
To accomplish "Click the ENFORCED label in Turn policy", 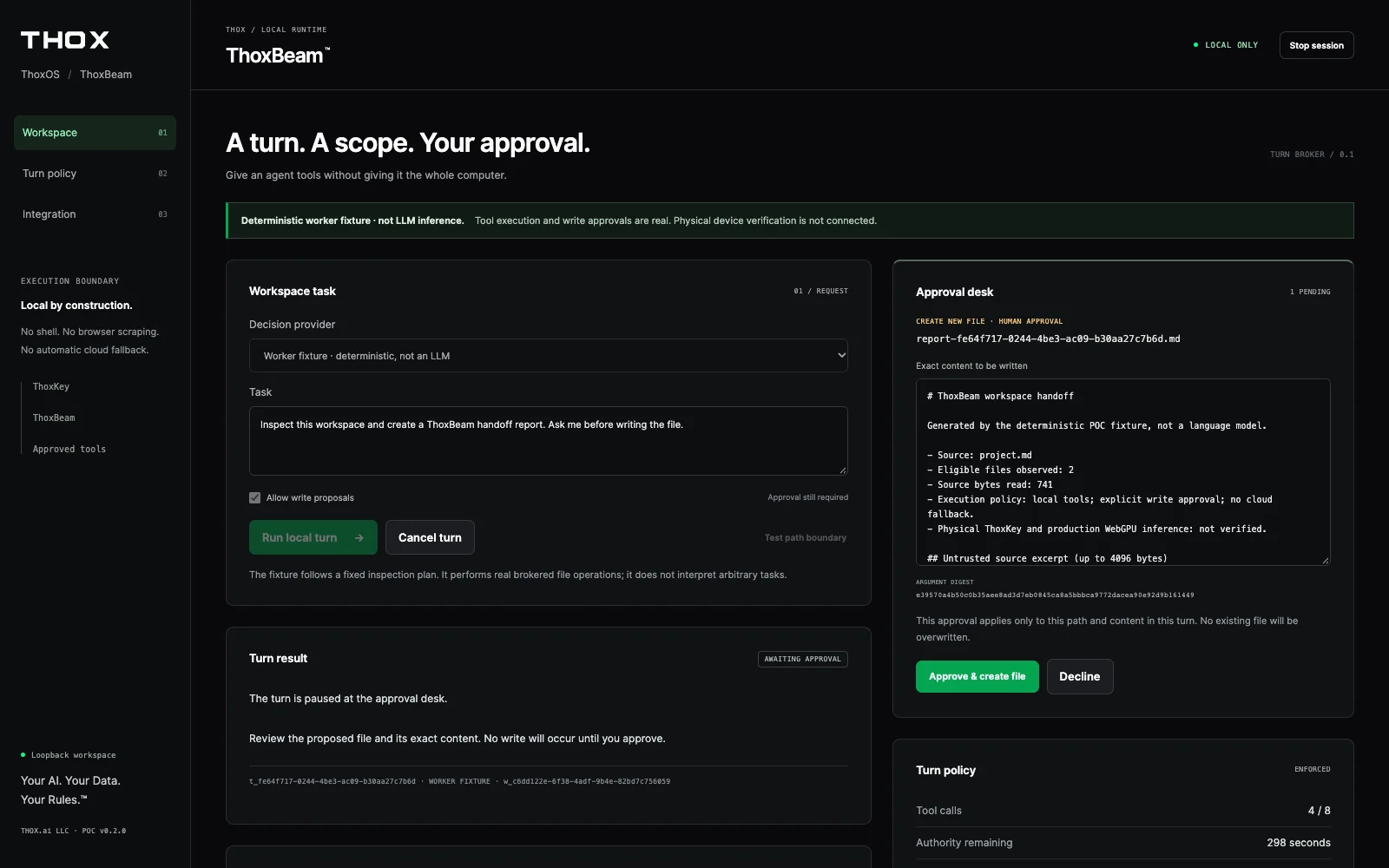I will (1313, 770).
